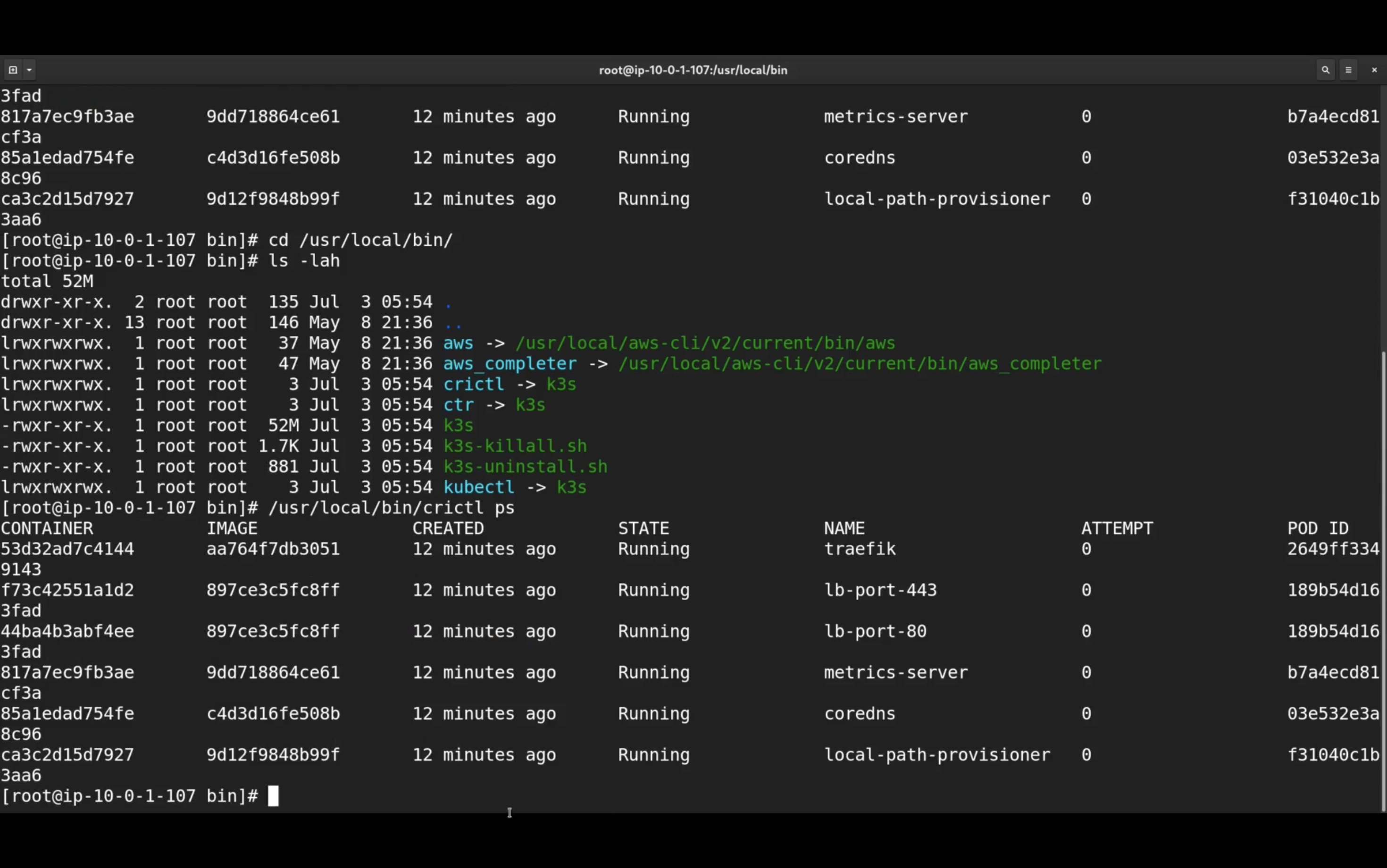Click the 'ls -lah' command text
Screen dimensions: 1387x868
[x=304, y=260]
